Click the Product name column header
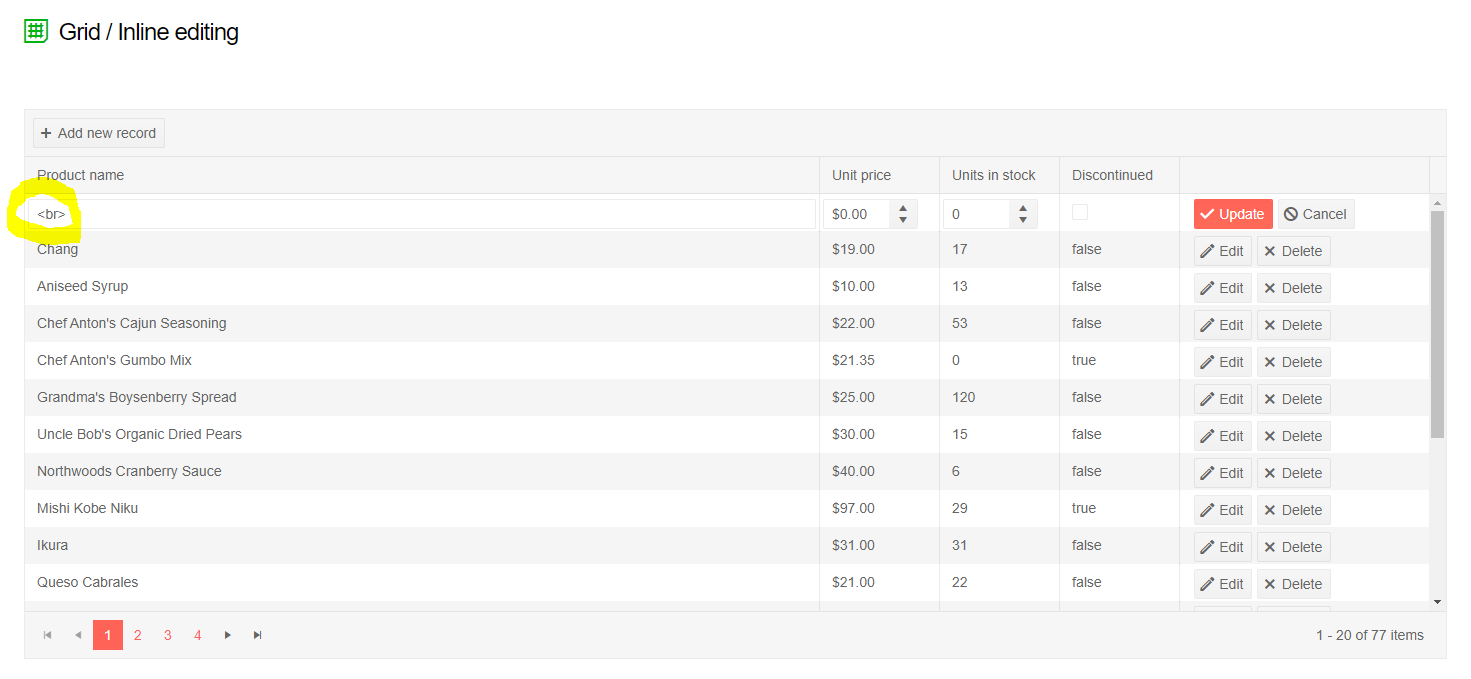Image resolution: width=1471 pixels, height=679 pixels. pos(81,175)
